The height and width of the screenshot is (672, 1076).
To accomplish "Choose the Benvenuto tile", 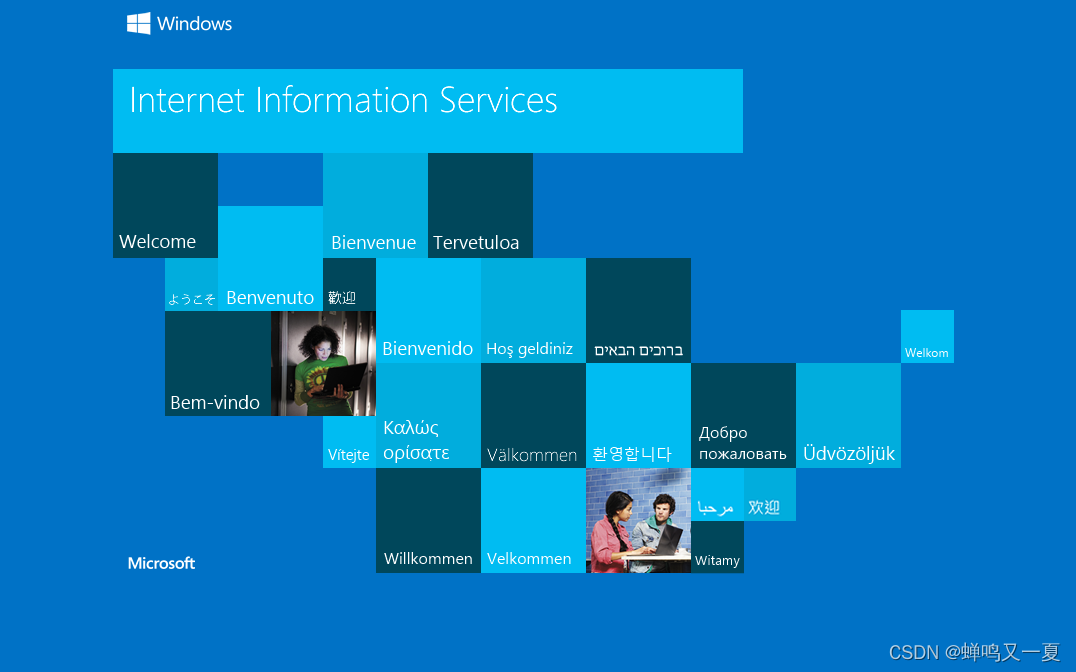I will pyautogui.click(x=270, y=258).
